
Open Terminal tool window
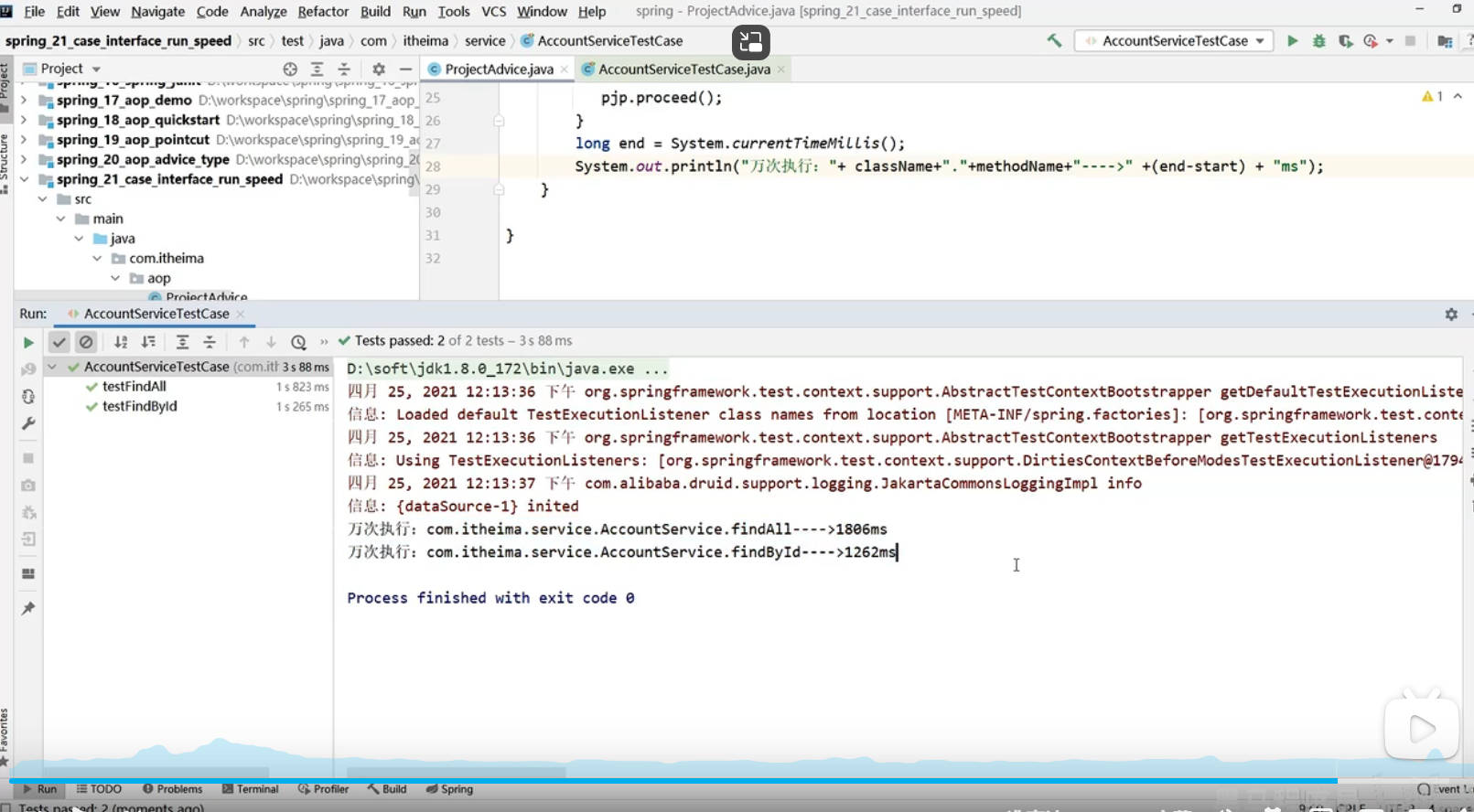tap(250, 789)
